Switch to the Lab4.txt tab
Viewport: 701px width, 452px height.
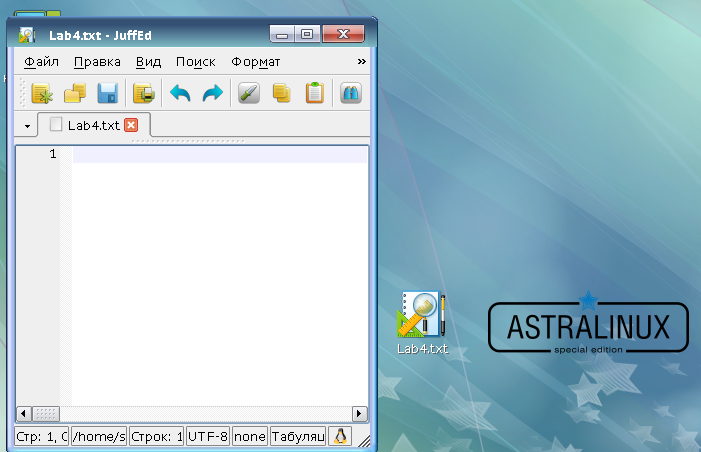point(94,125)
